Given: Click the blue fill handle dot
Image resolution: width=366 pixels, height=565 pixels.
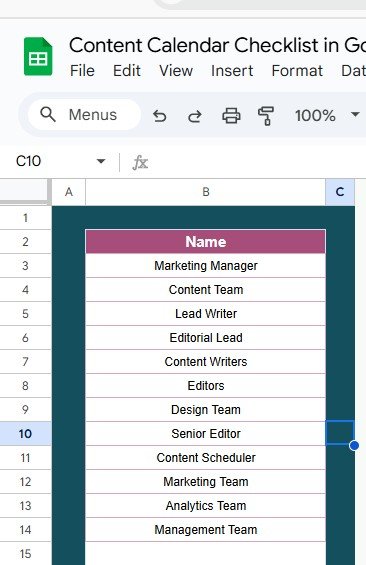Looking at the screenshot, I should (354, 446).
